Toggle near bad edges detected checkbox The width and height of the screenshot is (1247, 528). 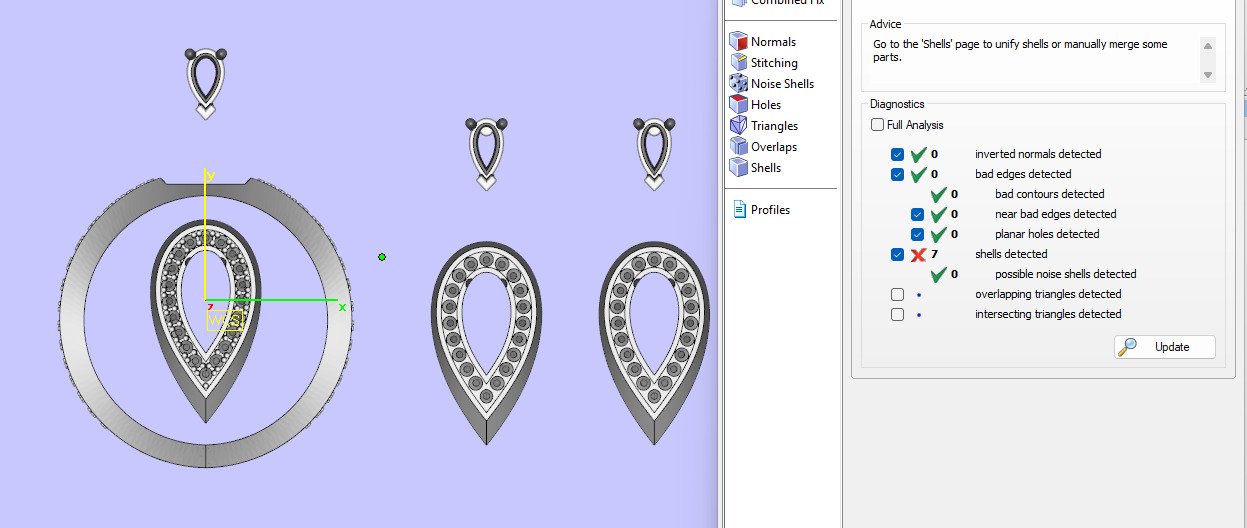[x=917, y=215]
